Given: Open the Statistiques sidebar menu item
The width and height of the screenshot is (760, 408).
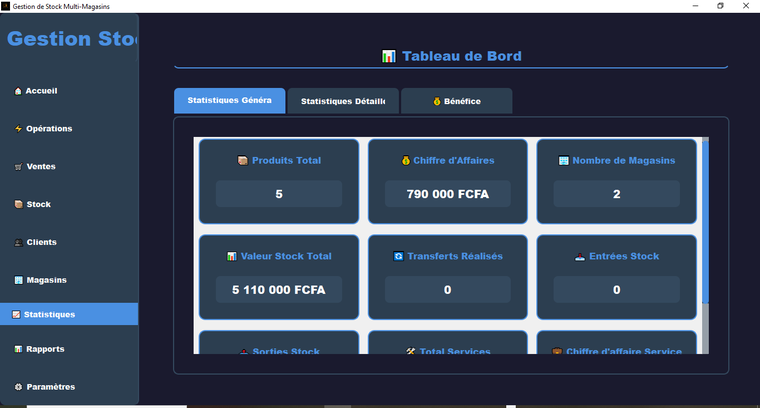Looking at the screenshot, I should tap(69, 314).
